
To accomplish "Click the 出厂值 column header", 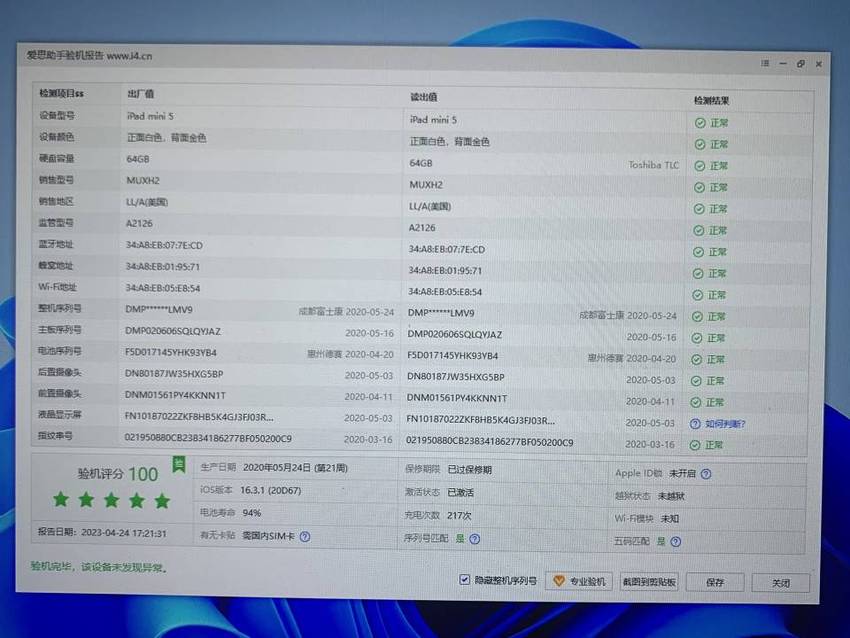I will click(140, 94).
